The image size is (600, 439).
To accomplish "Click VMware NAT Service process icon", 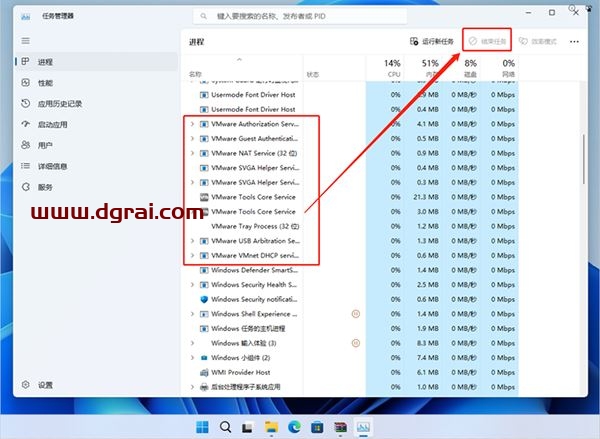I will click(204, 153).
